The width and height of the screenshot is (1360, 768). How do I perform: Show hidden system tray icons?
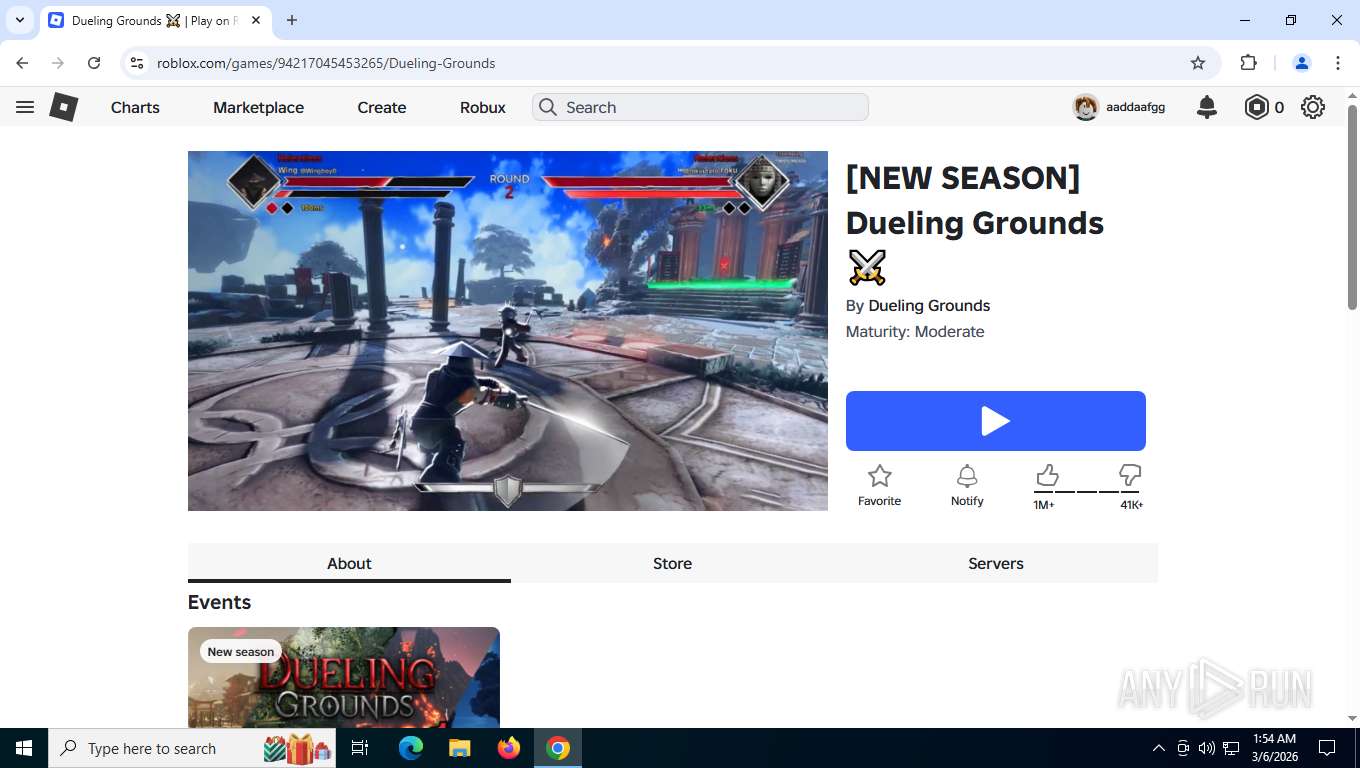[1159, 748]
